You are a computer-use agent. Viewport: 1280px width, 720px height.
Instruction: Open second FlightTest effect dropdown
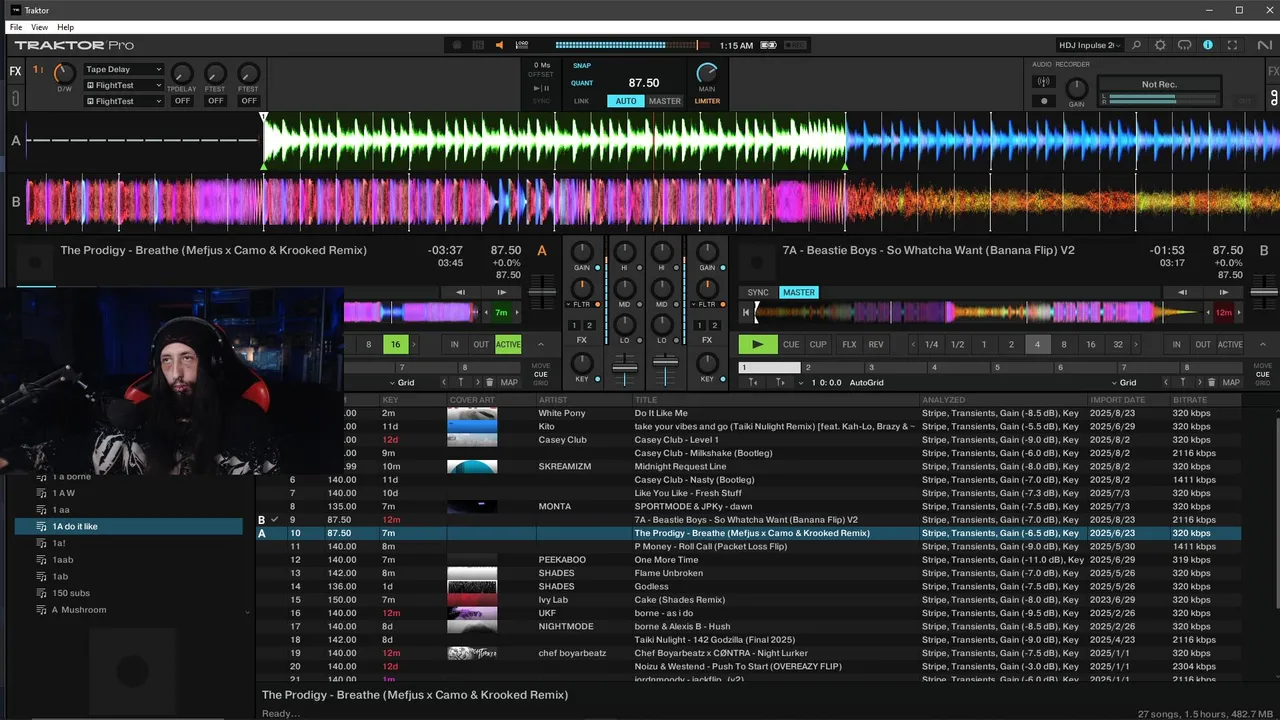(124, 100)
